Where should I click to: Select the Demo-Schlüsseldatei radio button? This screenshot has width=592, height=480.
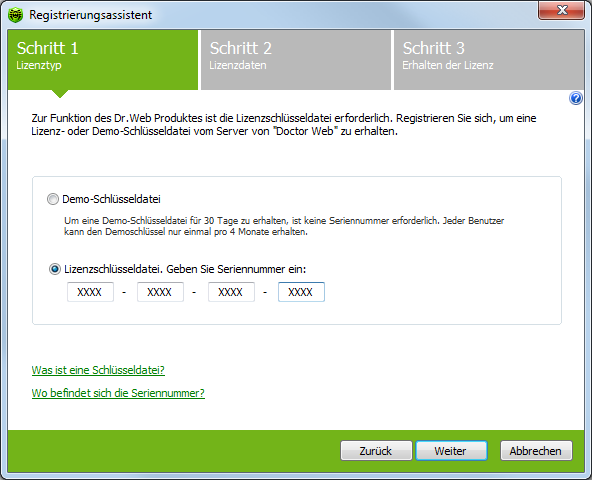tap(53, 199)
